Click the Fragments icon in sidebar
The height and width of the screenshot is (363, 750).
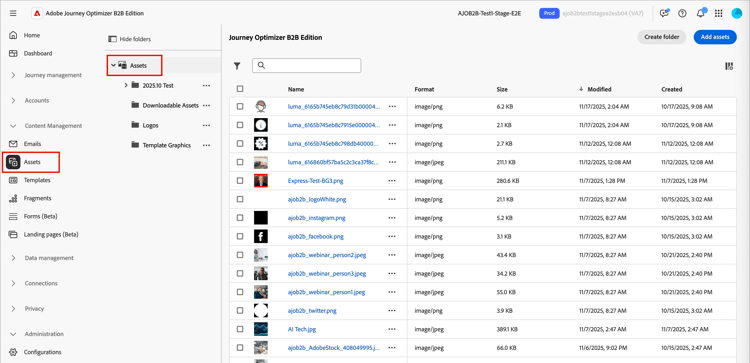click(x=13, y=198)
